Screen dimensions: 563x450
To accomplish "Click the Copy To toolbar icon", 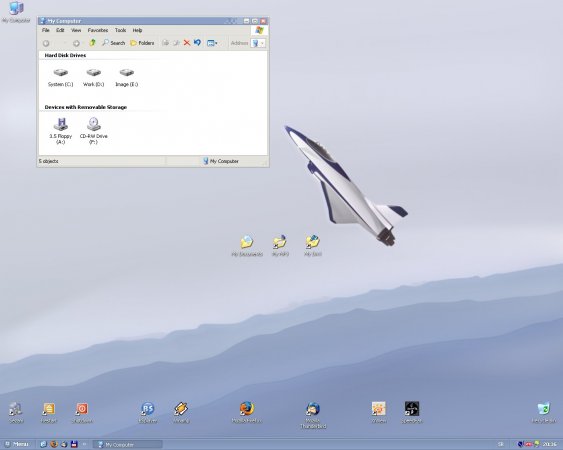I will pos(176,43).
